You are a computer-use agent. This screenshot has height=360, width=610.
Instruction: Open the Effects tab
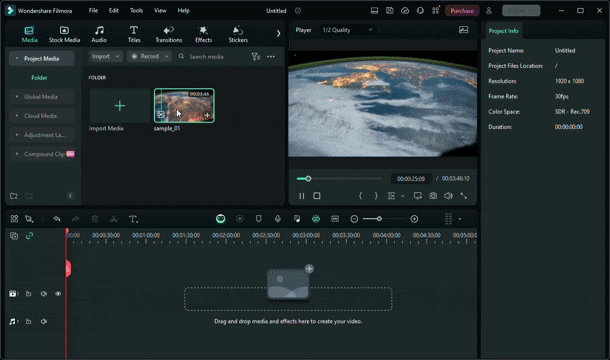(x=203, y=34)
